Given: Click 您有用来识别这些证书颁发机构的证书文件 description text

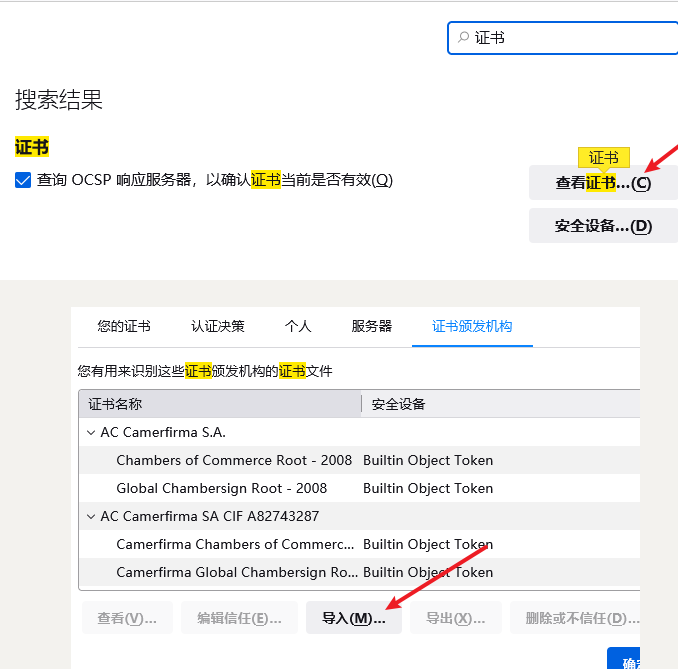Looking at the screenshot, I should pyautogui.click(x=205, y=371).
